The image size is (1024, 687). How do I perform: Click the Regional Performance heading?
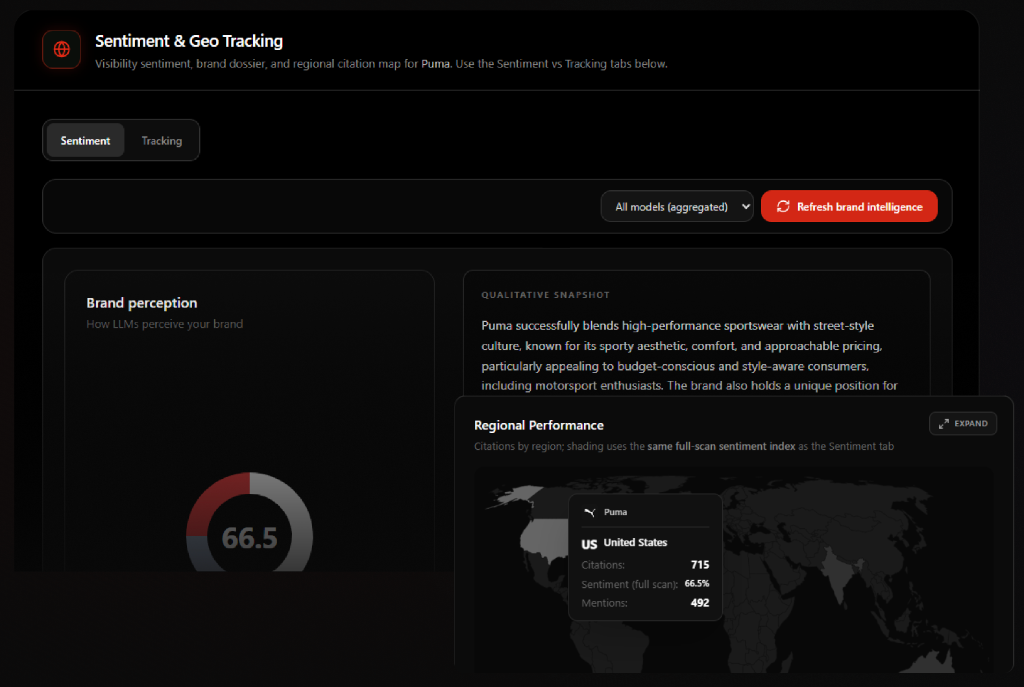coord(539,425)
